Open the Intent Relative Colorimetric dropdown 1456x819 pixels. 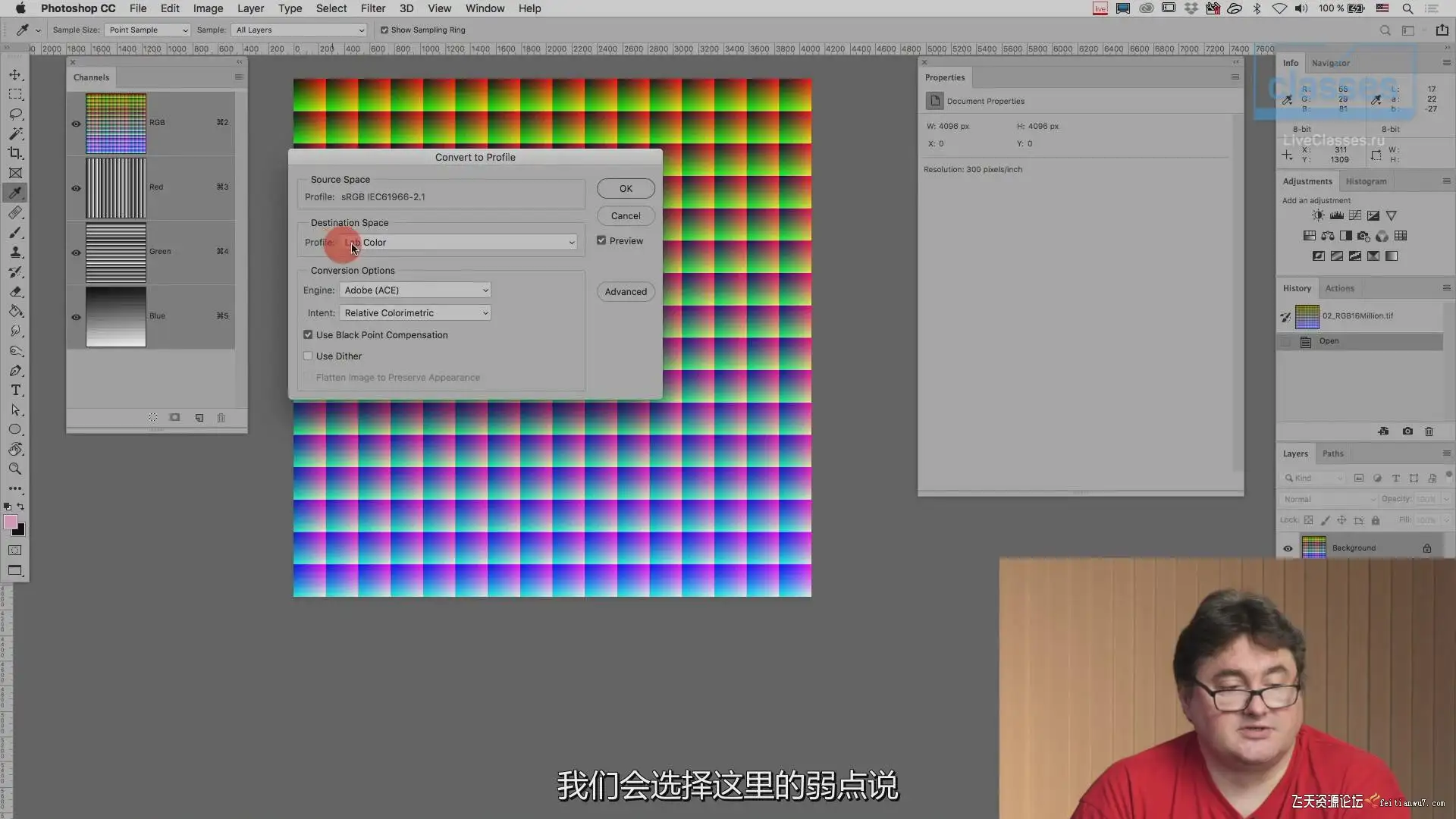[x=415, y=313]
